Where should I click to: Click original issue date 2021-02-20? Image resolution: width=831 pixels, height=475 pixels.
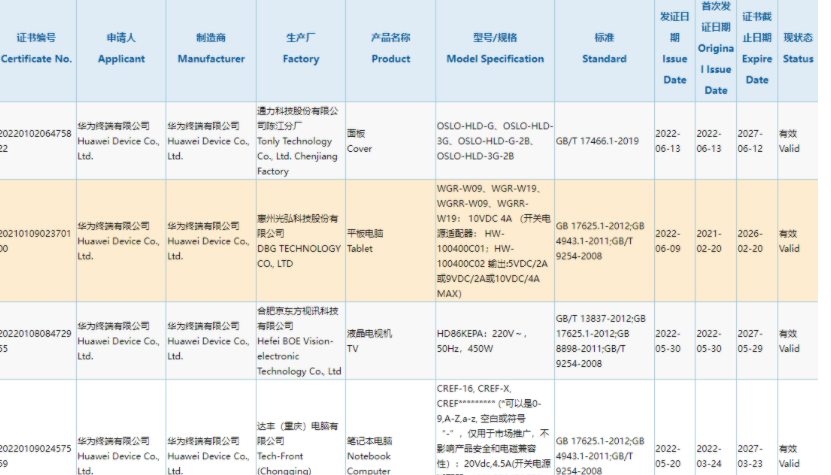[716, 241]
